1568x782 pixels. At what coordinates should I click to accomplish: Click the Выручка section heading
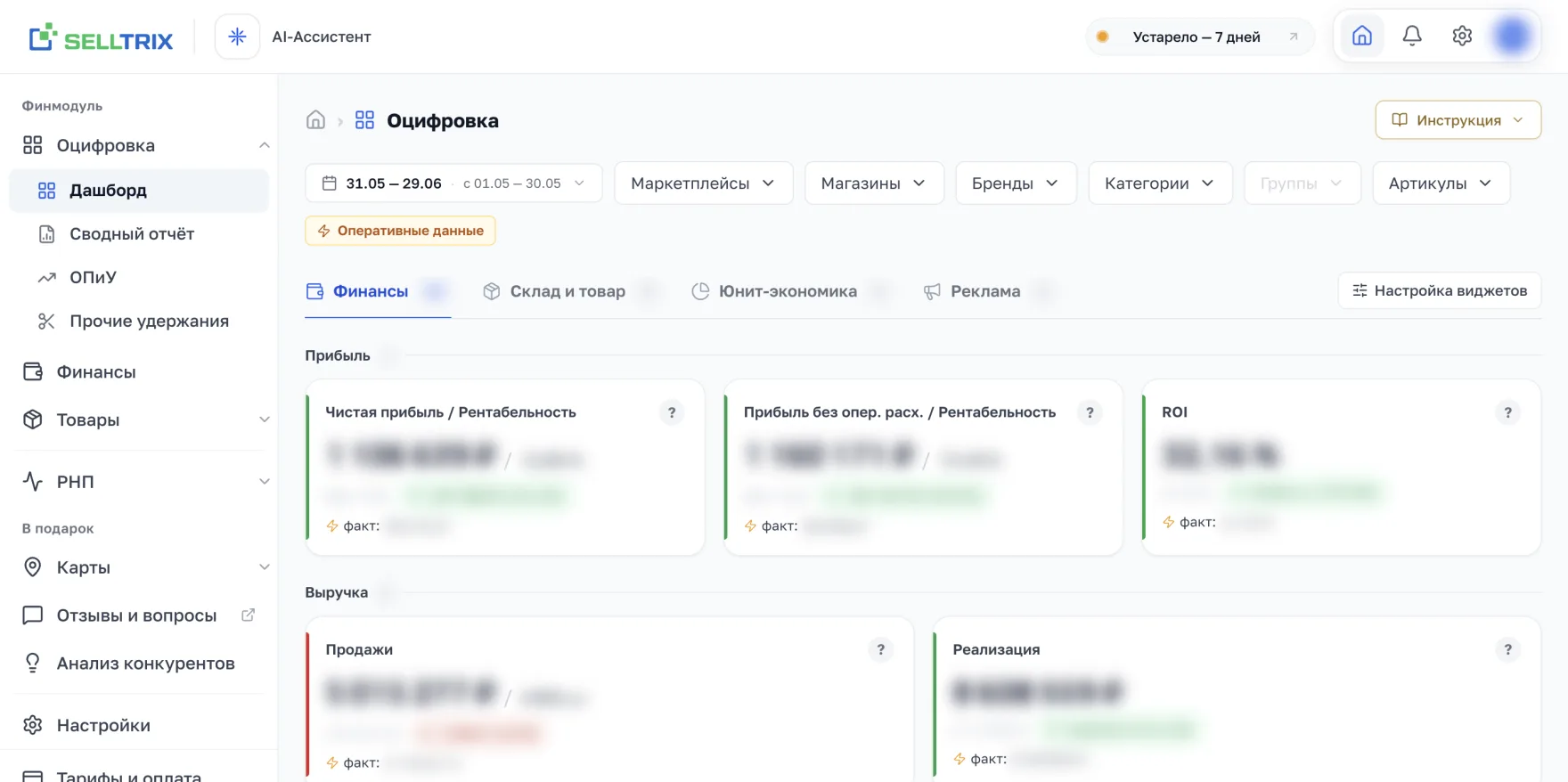click(337, 592)
